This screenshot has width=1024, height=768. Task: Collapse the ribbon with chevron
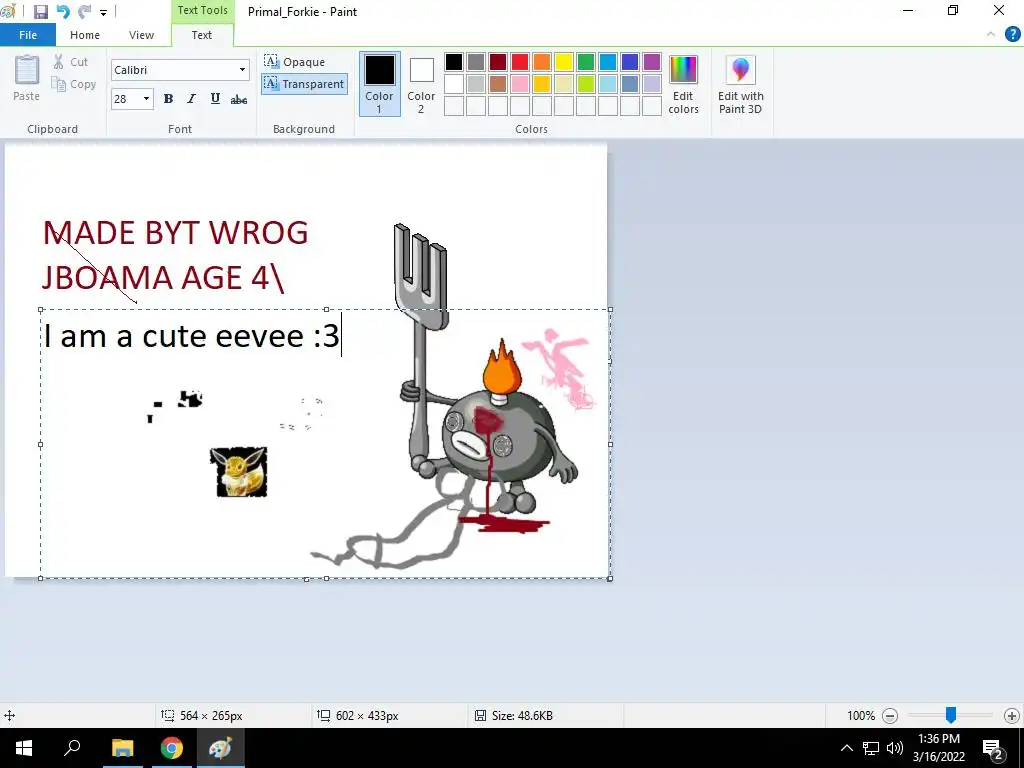pos(991,34)
